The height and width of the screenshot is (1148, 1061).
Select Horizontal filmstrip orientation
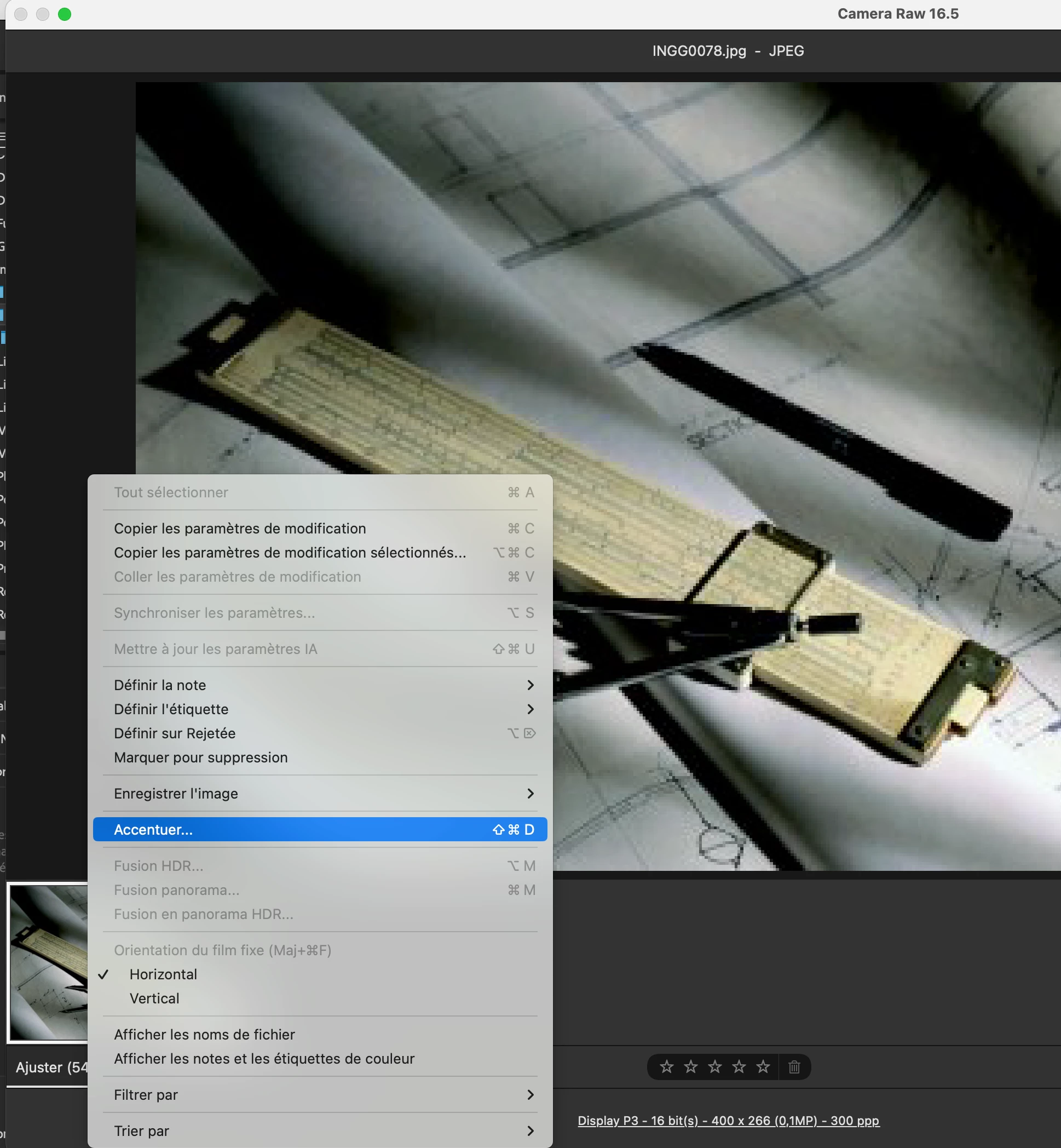[163, 974]
